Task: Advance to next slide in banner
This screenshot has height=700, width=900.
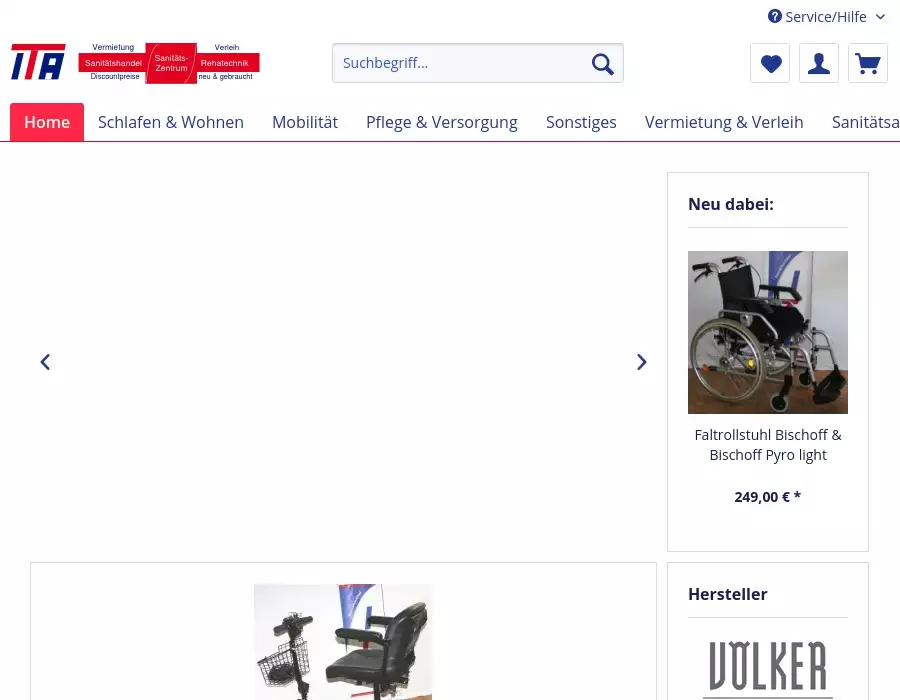Action: click(x=642, y=362)
